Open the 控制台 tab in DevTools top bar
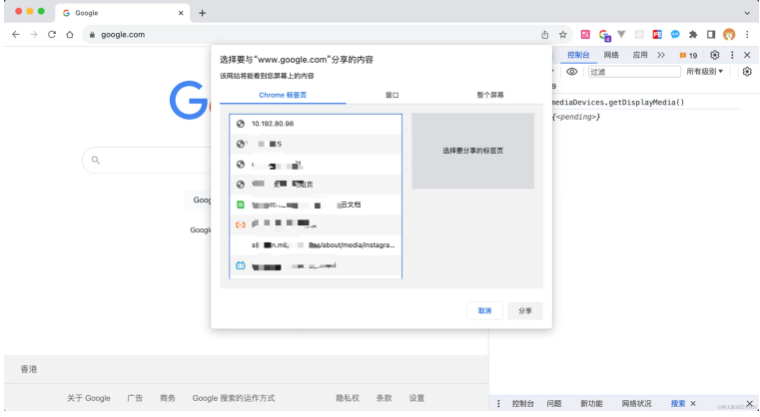The image size is (760, 417). coord(578,55)
